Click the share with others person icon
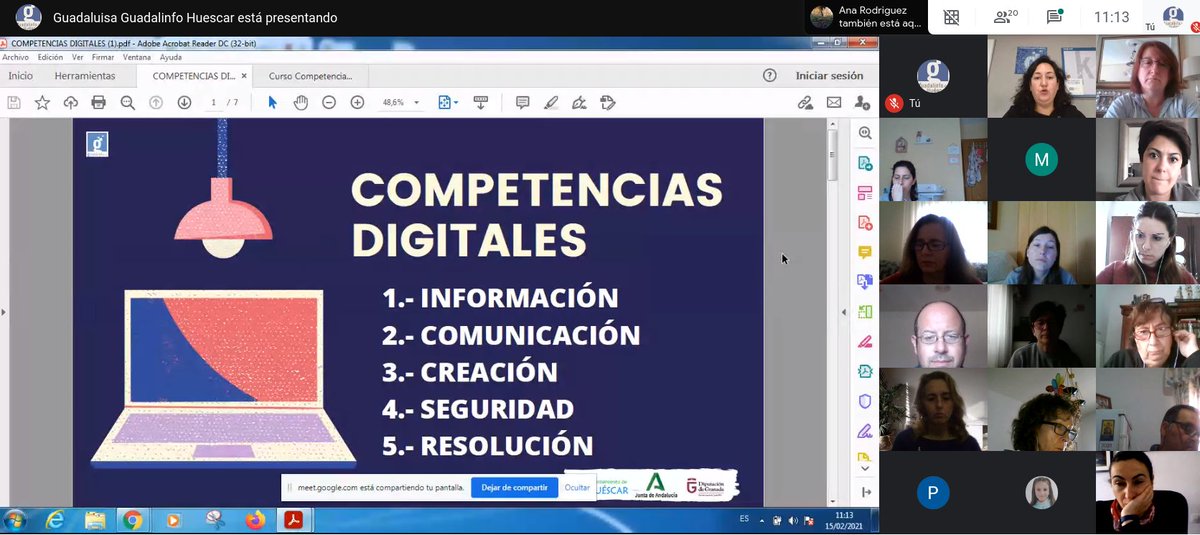Image resolution: width=1200 pixels, height=535 pixels. 862,102
